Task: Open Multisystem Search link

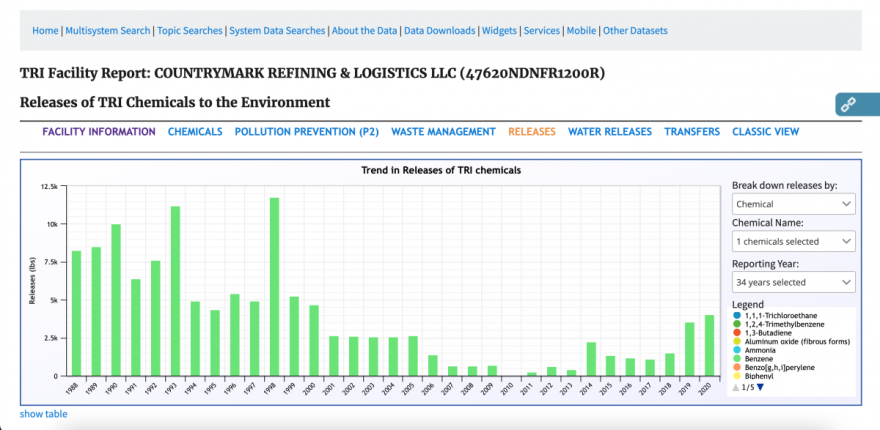Action: [x=108, y=31]
